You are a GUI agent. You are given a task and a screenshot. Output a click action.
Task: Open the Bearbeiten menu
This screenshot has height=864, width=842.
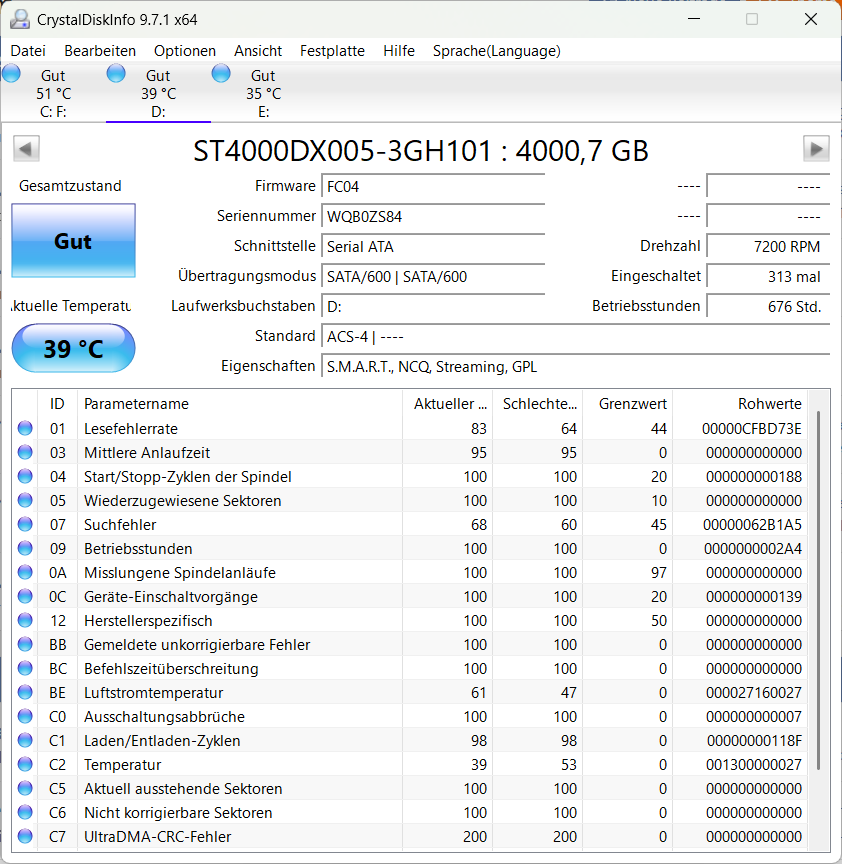tap(100, 51)
